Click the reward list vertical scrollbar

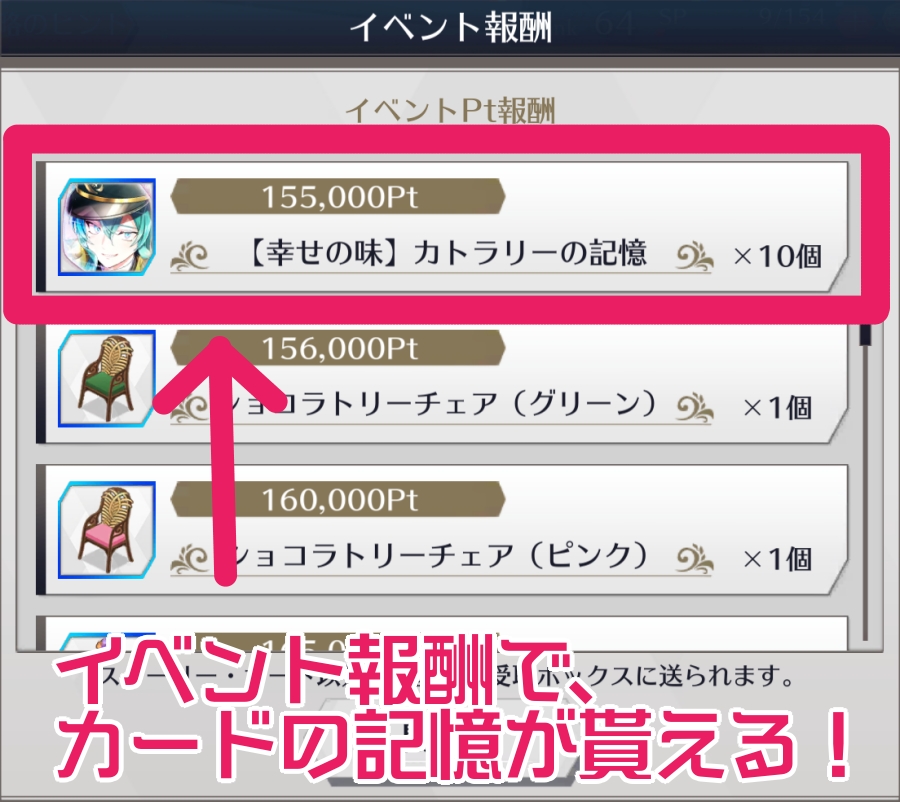tap(865, 482)
